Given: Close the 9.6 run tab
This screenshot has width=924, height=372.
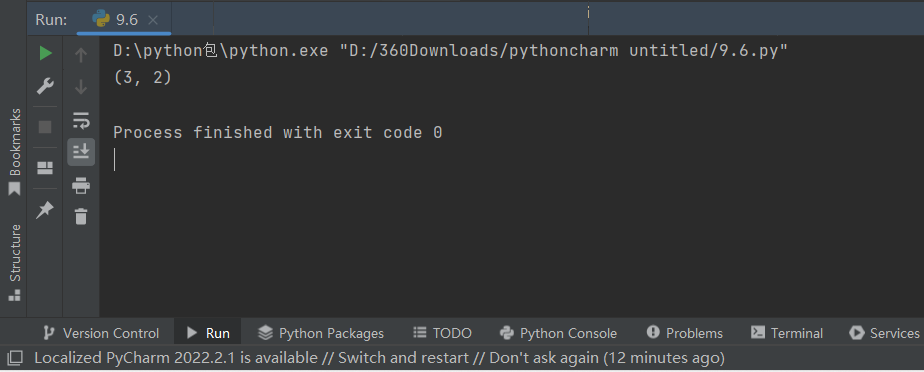Looking at the screenshot, I should [x=153, y=20].
